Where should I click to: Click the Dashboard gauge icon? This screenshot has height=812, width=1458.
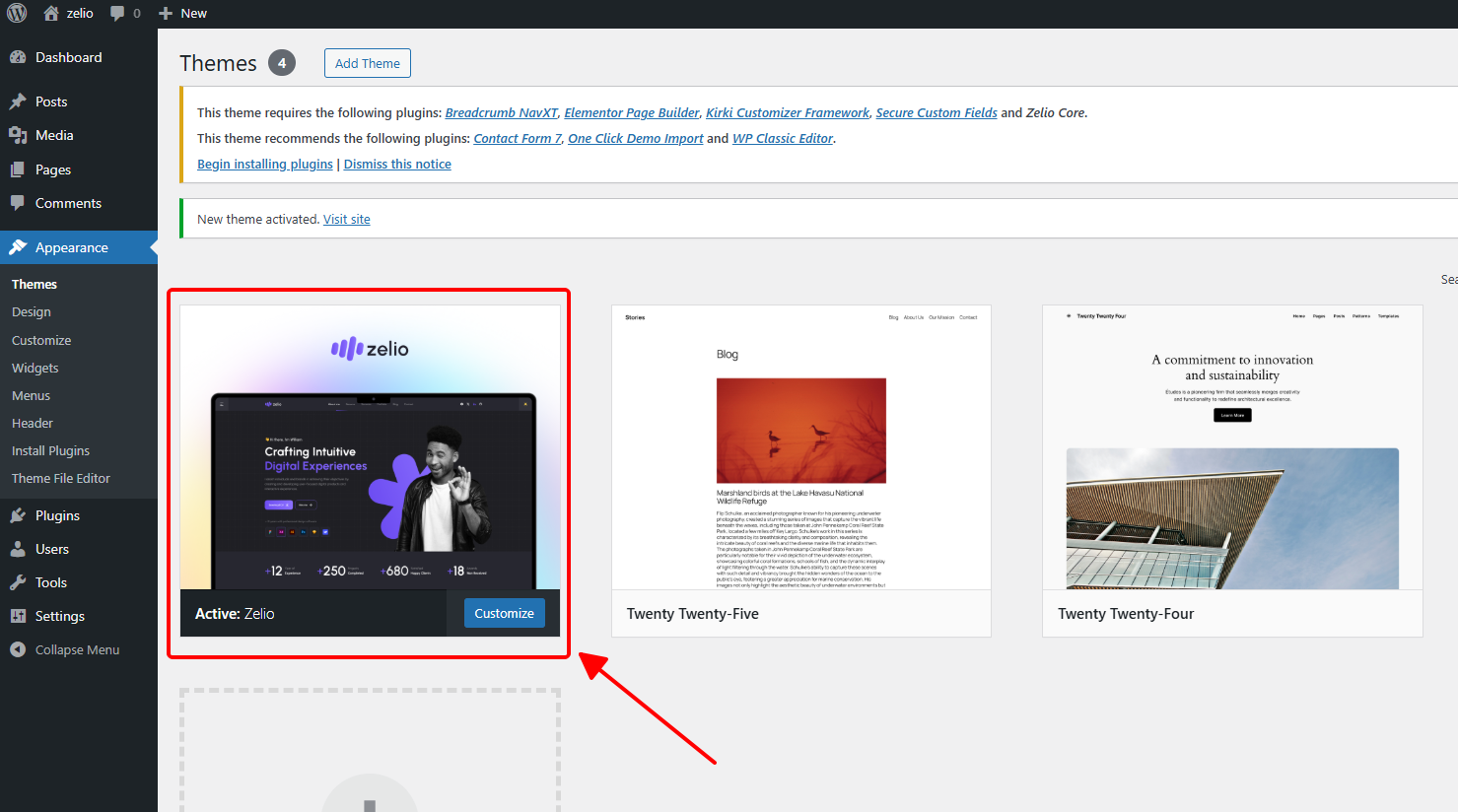tap(18, 57)
